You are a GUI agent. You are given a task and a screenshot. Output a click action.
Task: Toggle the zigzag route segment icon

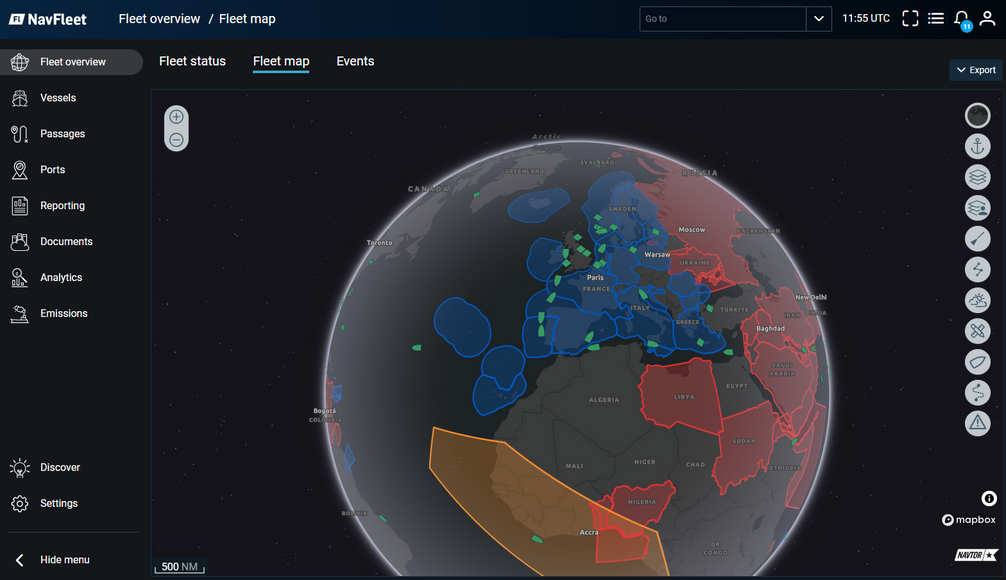pyautogui.click(x=978, y=269)
